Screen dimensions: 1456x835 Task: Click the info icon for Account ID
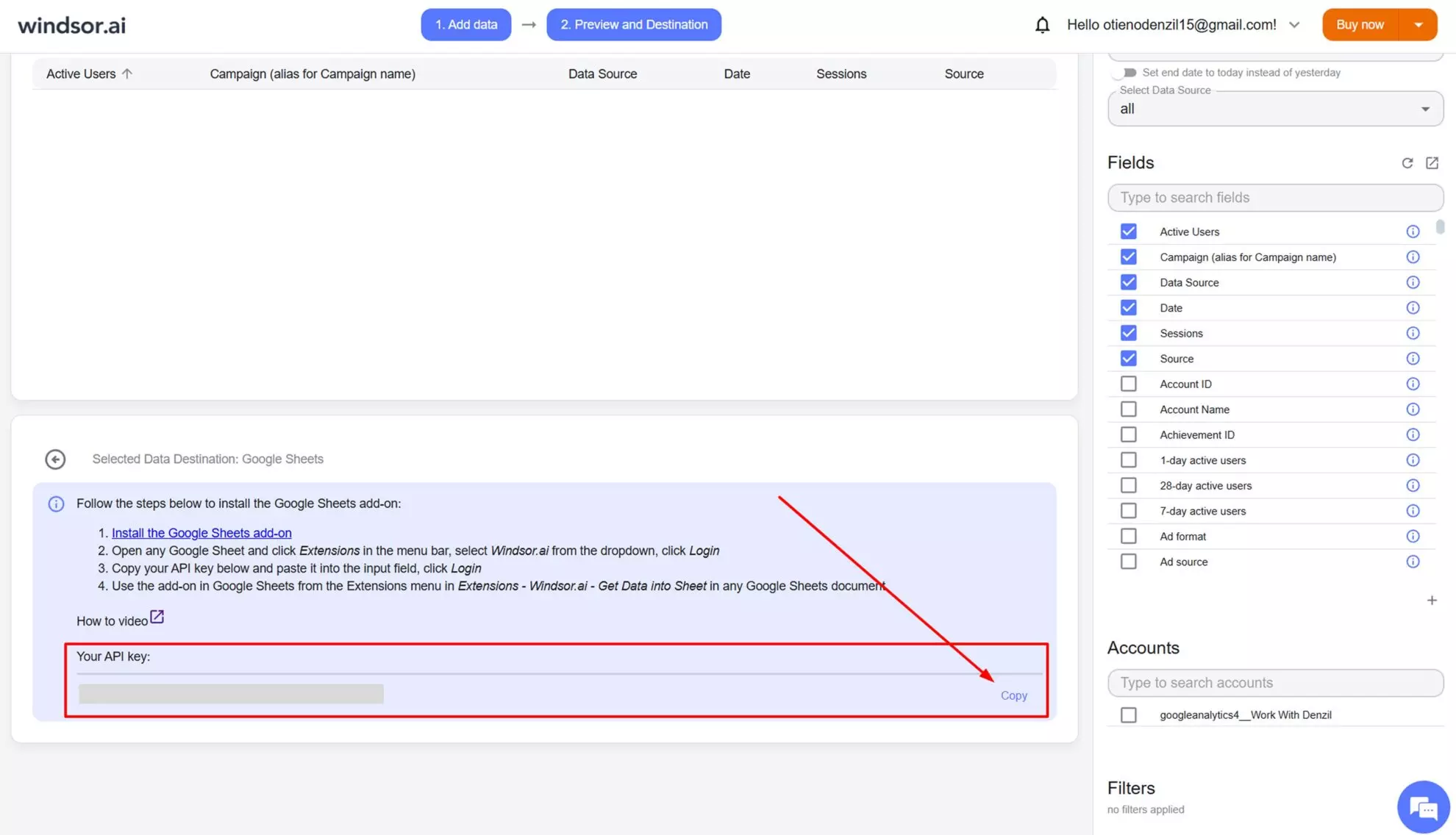click(1413, 384)
